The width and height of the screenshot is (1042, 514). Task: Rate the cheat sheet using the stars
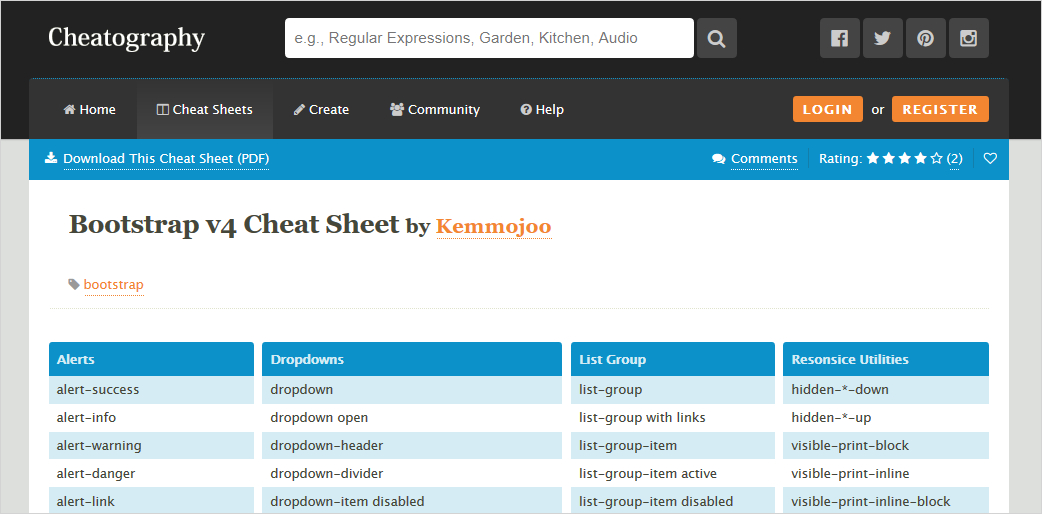pyautogui.click(x=904, y=158)
